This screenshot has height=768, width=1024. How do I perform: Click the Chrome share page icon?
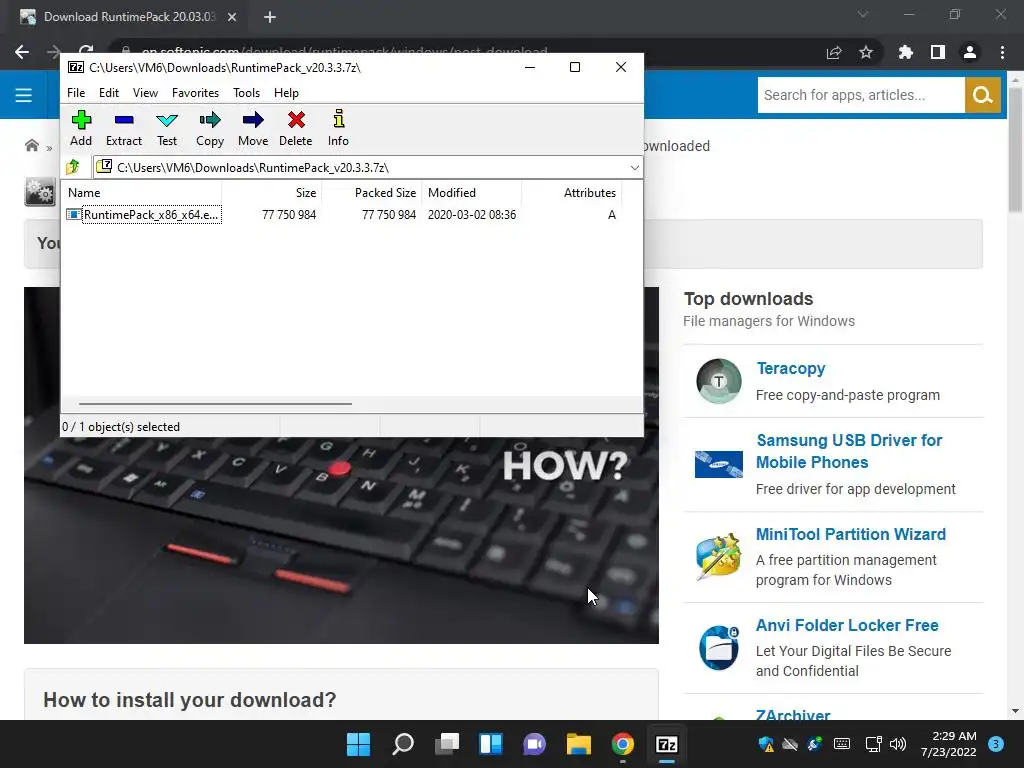coord(834,52)
